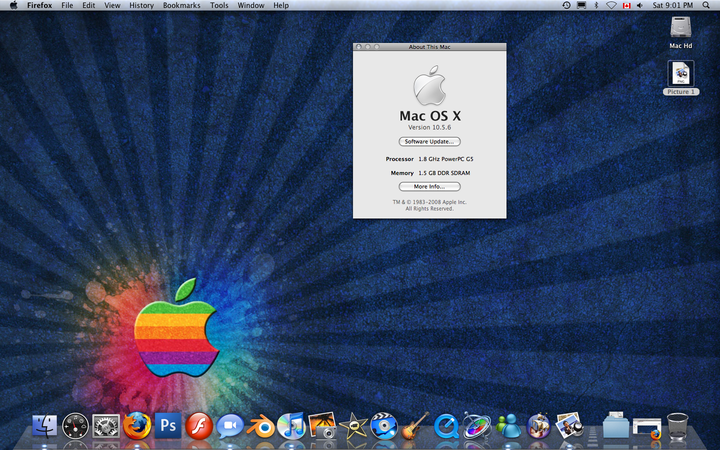The height and width of the screenshot is (450, 720).
Task: Open the Bookmarks menu
Action: coord(182,6)
